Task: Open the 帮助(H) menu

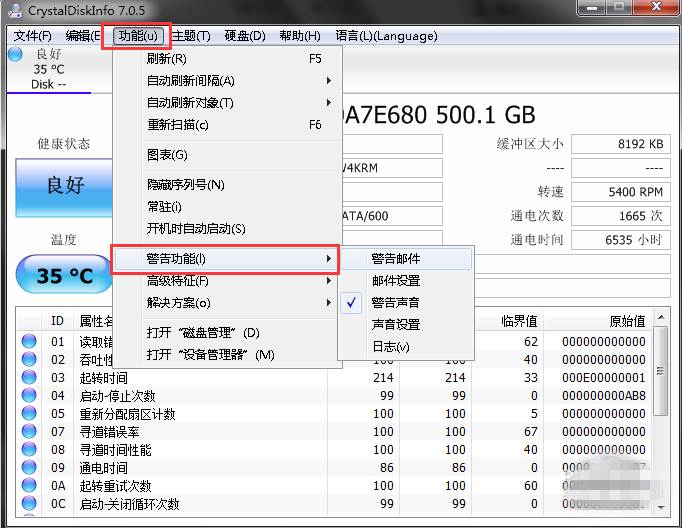Action: (300, 36)
